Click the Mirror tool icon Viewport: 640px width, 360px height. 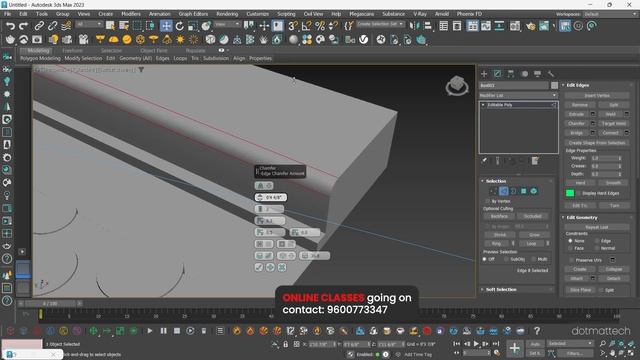click(414, 26)
